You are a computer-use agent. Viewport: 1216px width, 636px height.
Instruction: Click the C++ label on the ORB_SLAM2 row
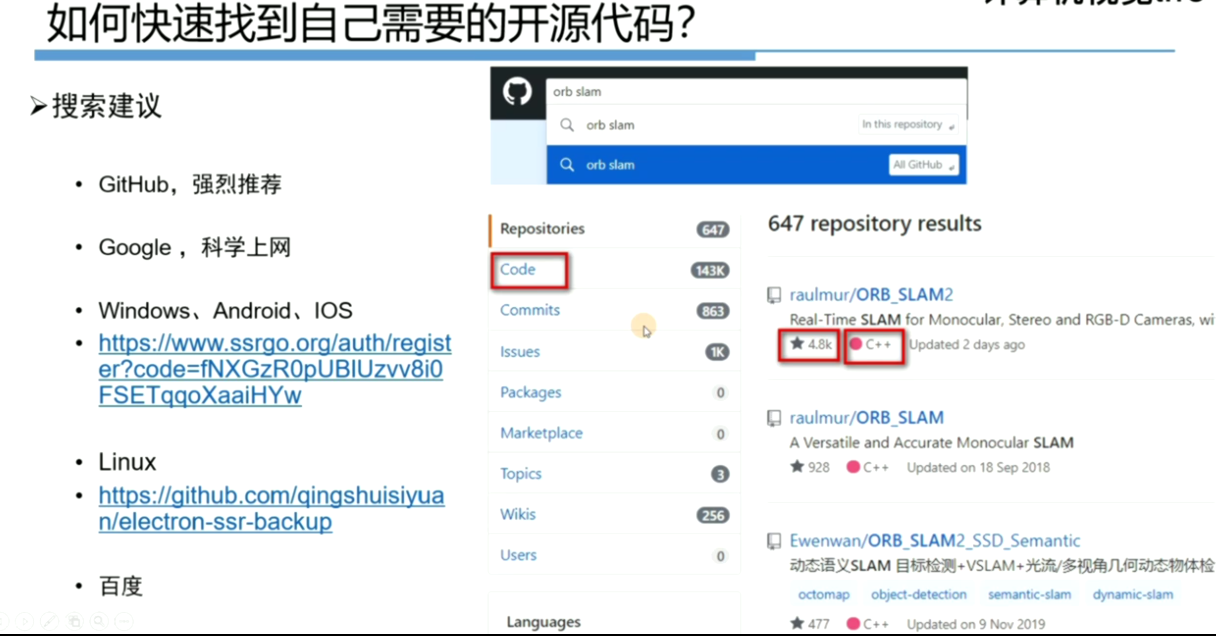coord(878,344)
